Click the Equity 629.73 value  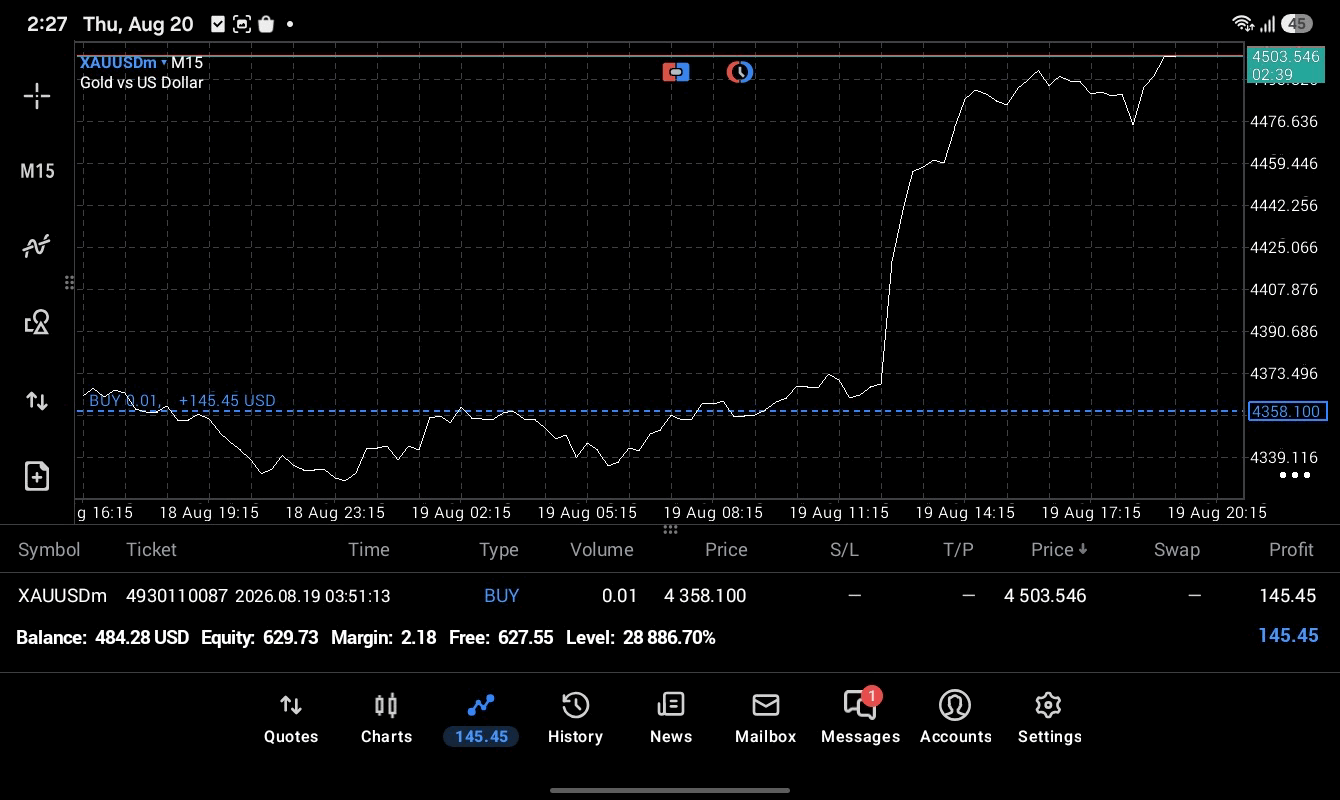tap(290, 638)
